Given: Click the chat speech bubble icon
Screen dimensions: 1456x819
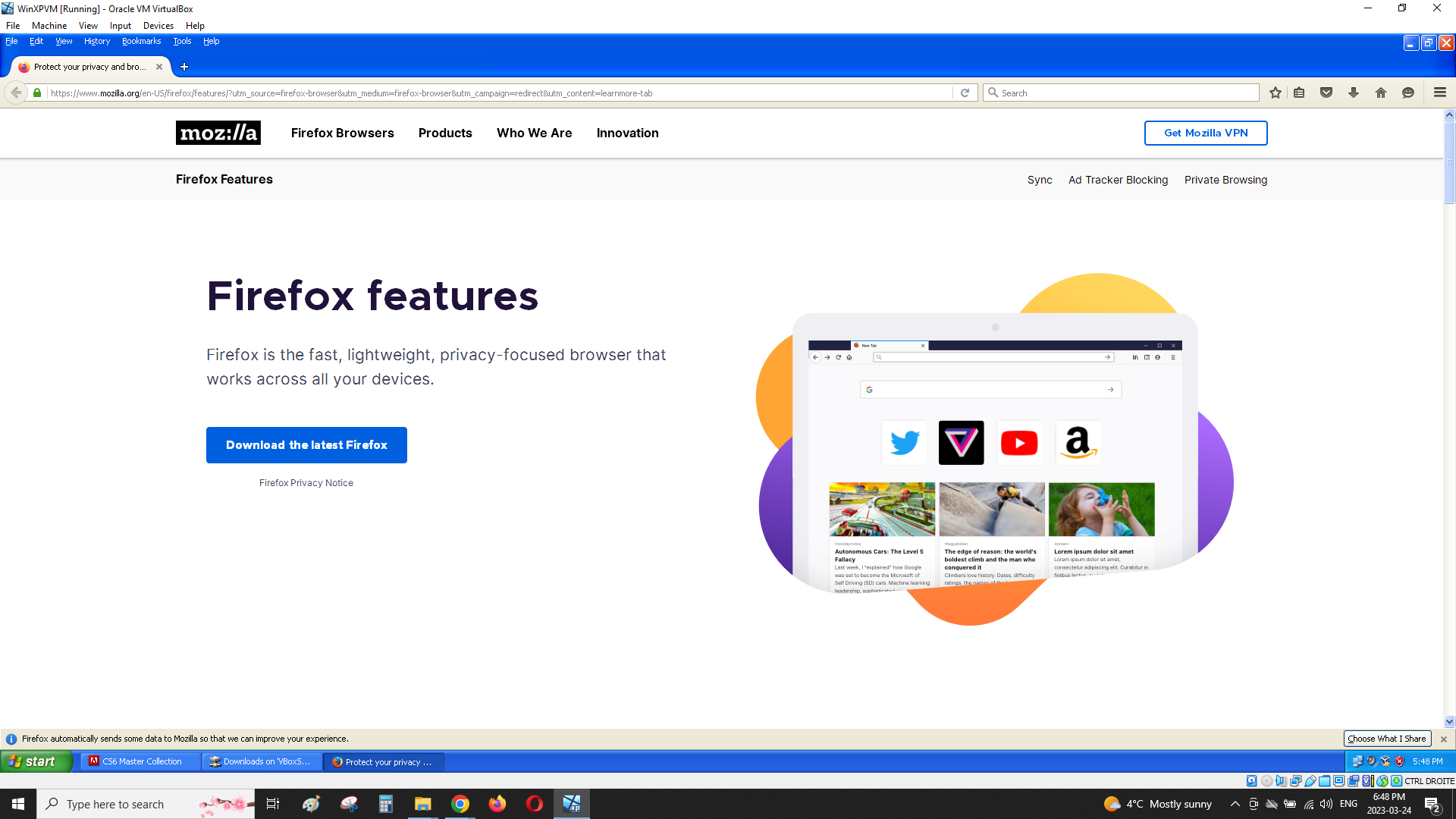Looking at the screenshot, I should tap(1408, 93).
